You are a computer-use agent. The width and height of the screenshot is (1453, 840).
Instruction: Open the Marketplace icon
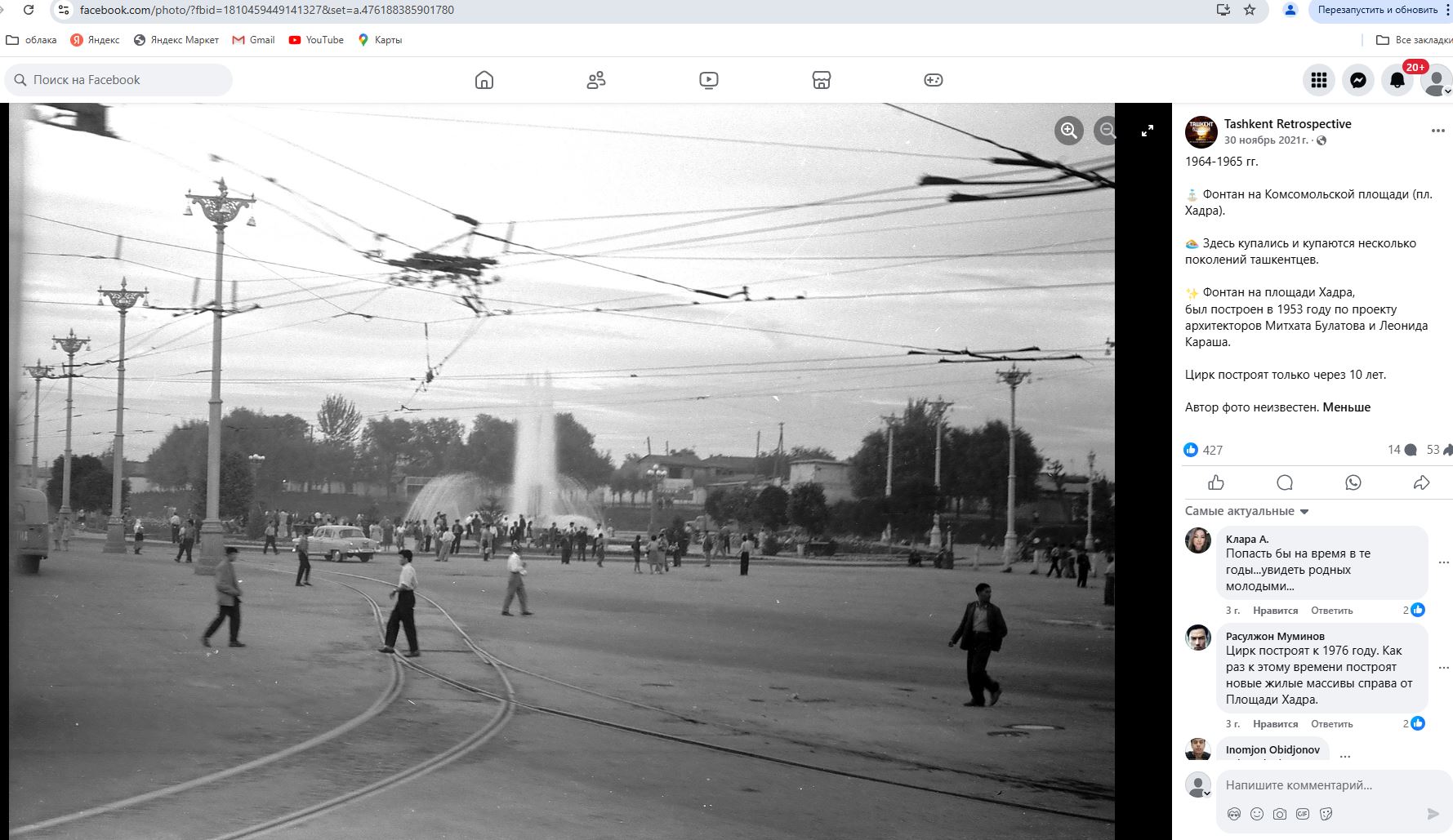[821, 80]
